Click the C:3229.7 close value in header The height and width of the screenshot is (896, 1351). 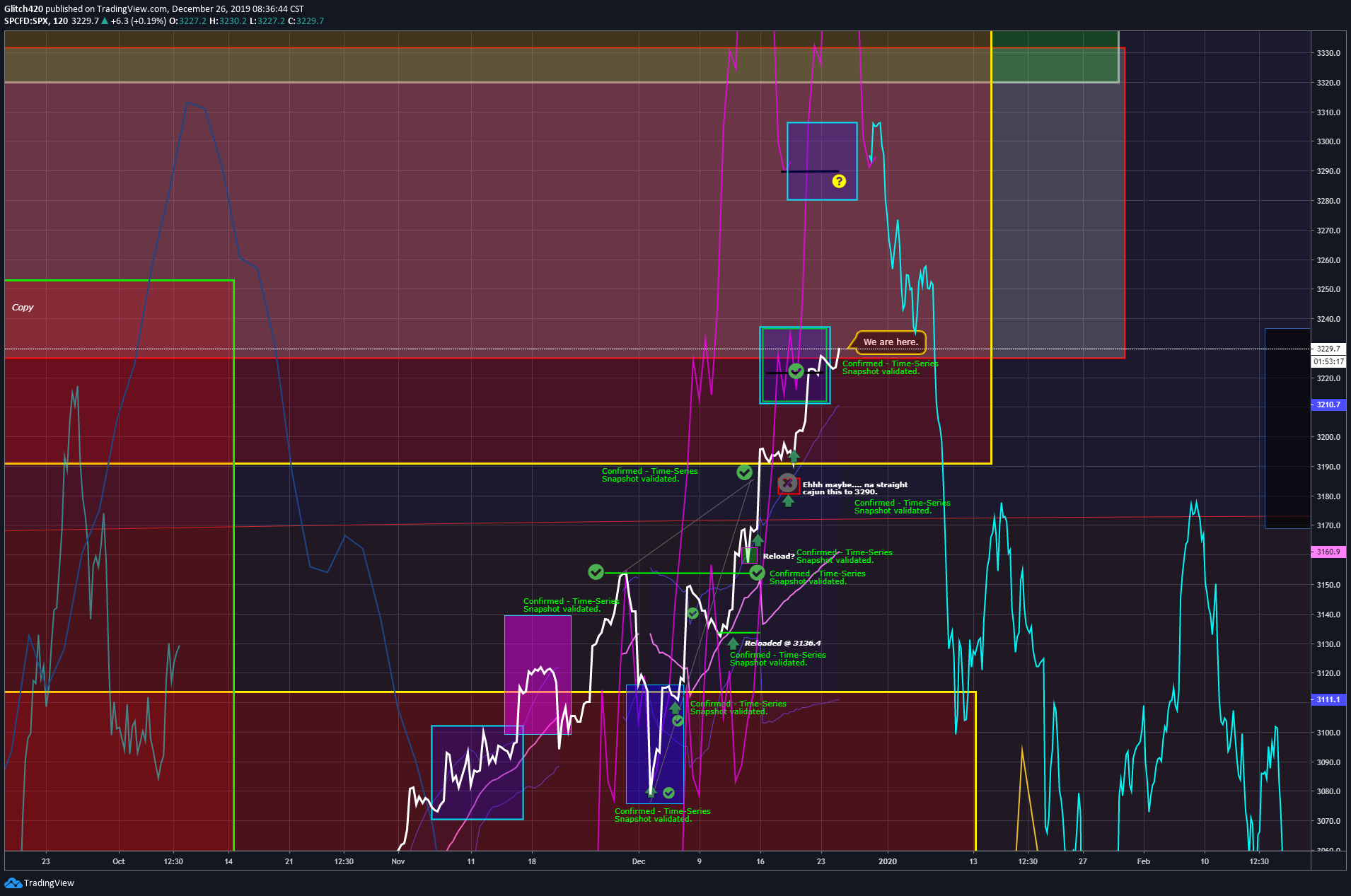pos(306,21)
